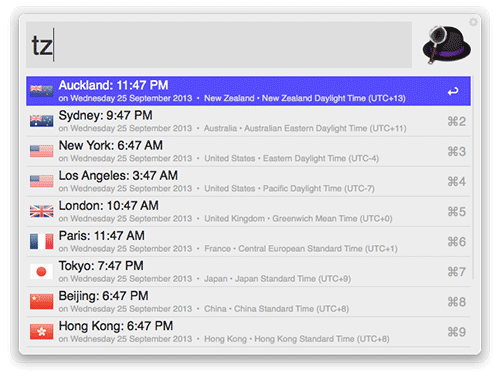Select the Tokyo: 7:47 PM result
Screen dimensions: 500x378
[x=248, y=272]
